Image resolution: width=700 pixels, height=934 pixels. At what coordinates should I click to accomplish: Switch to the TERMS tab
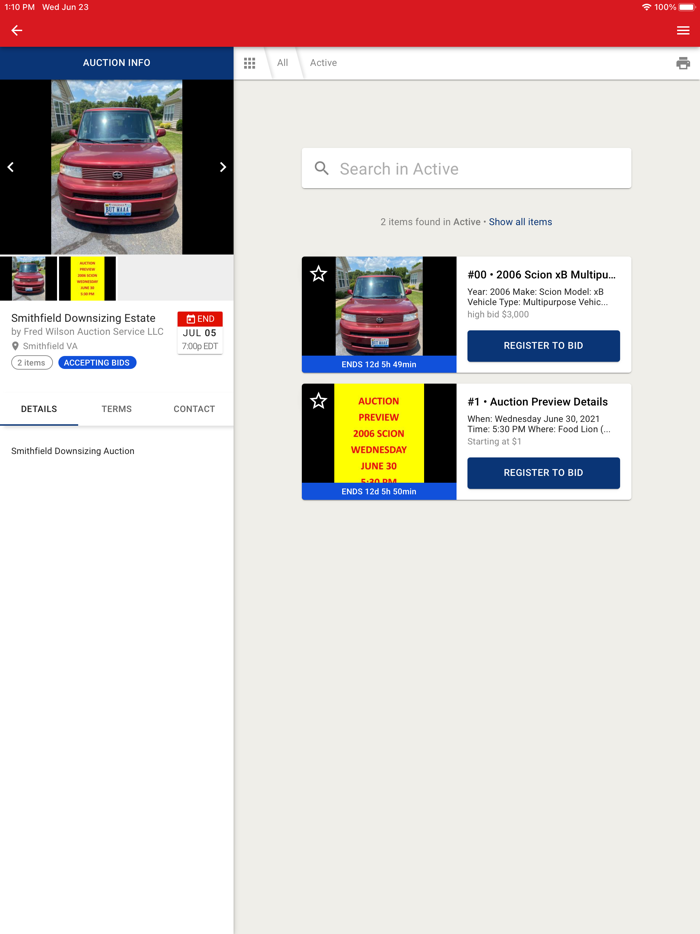117,409
